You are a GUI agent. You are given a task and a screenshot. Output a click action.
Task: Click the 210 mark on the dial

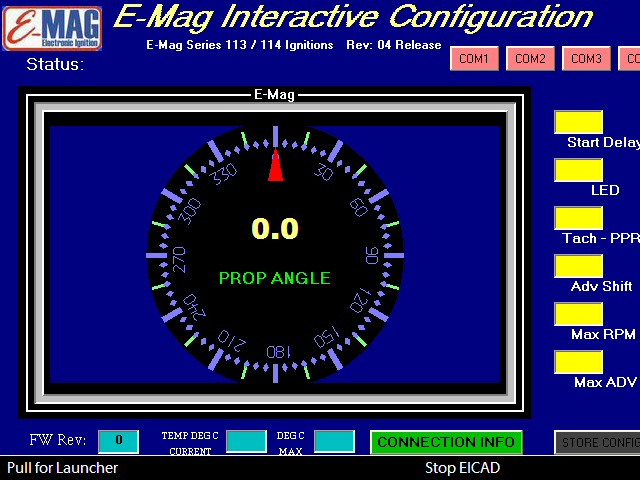pos(231,340)
